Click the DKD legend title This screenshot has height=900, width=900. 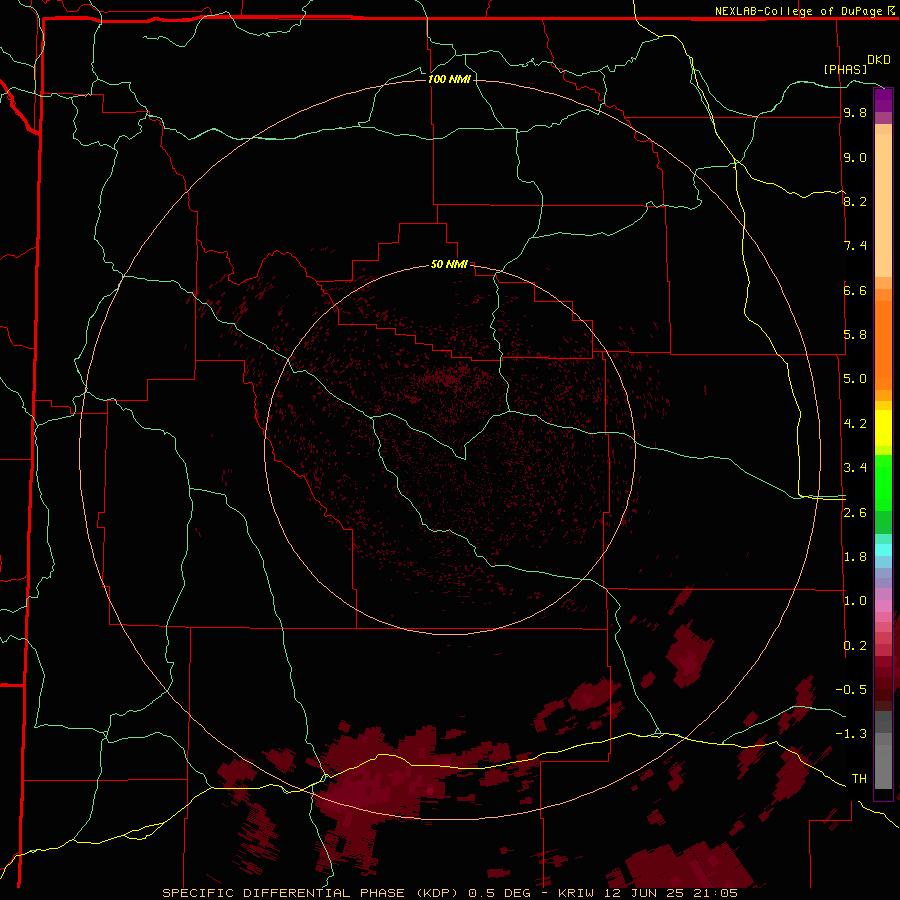pyautogui.click(x=879, y=59)
